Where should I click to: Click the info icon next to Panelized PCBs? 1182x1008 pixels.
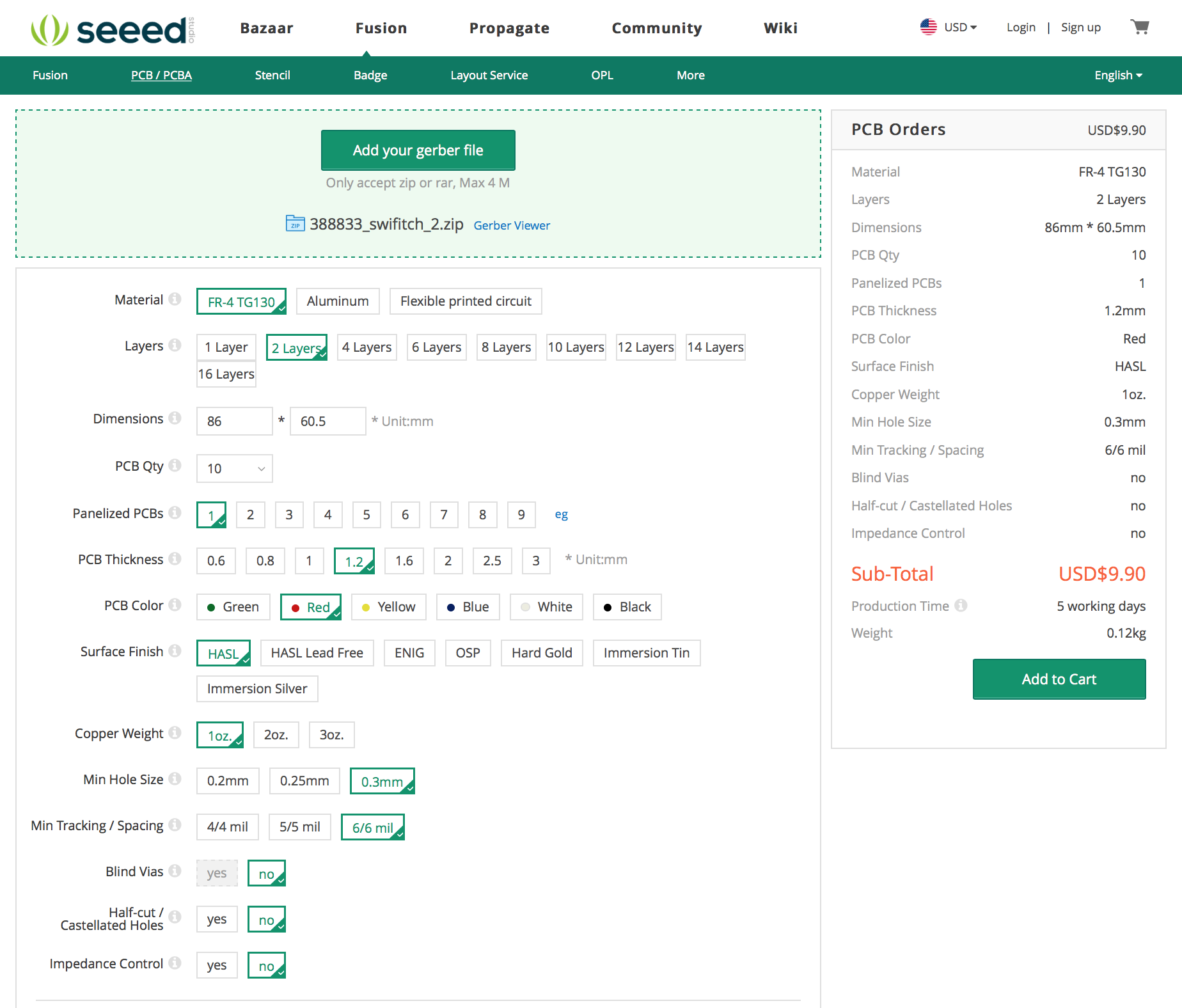(x=175, y=513)
